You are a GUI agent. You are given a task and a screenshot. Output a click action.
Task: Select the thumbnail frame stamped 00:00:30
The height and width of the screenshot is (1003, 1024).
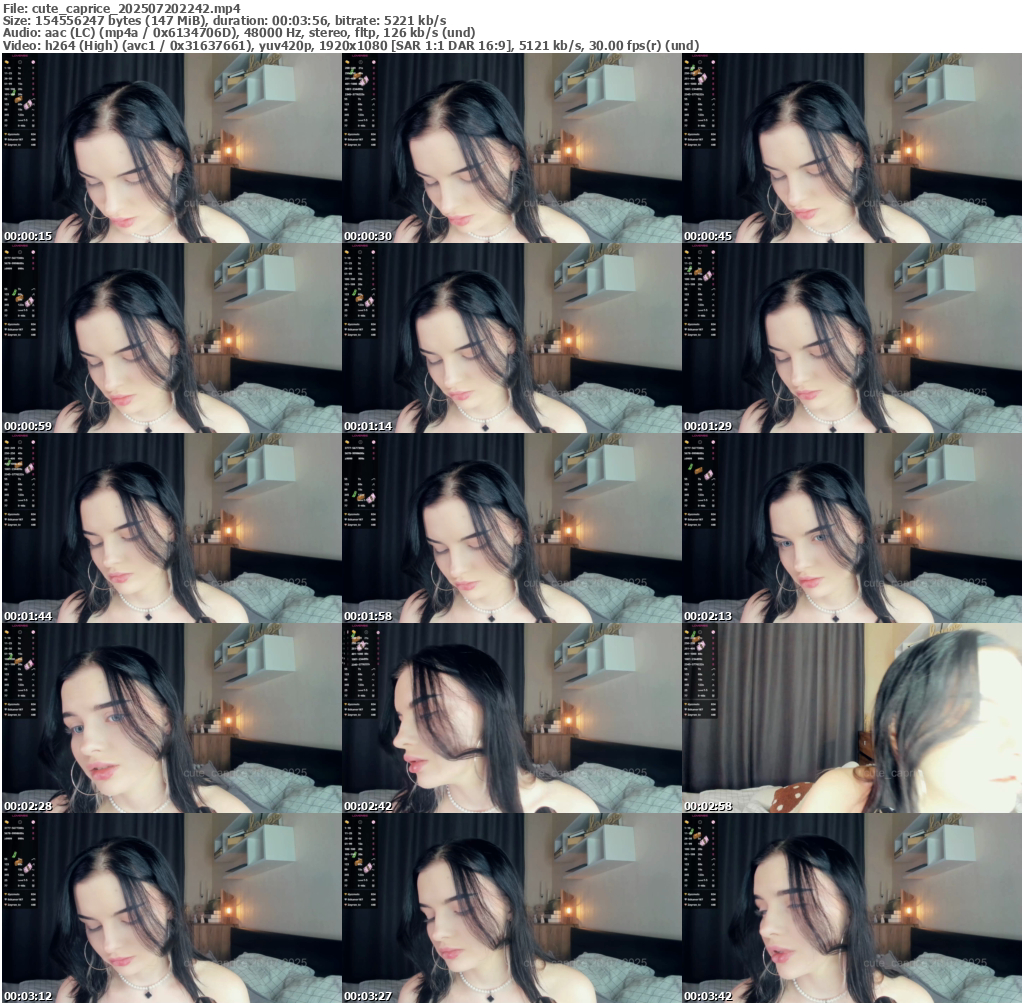click(512, 148)
